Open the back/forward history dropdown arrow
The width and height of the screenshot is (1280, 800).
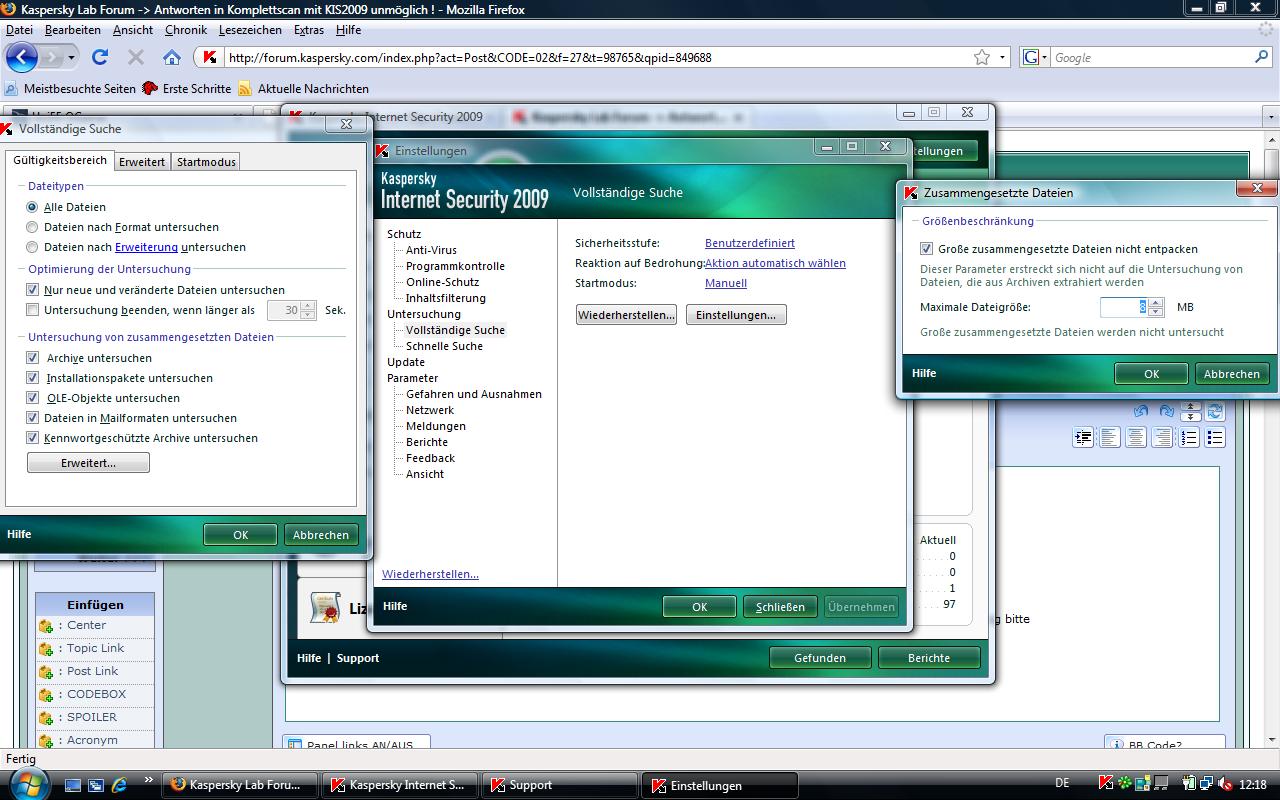(72, 58)
